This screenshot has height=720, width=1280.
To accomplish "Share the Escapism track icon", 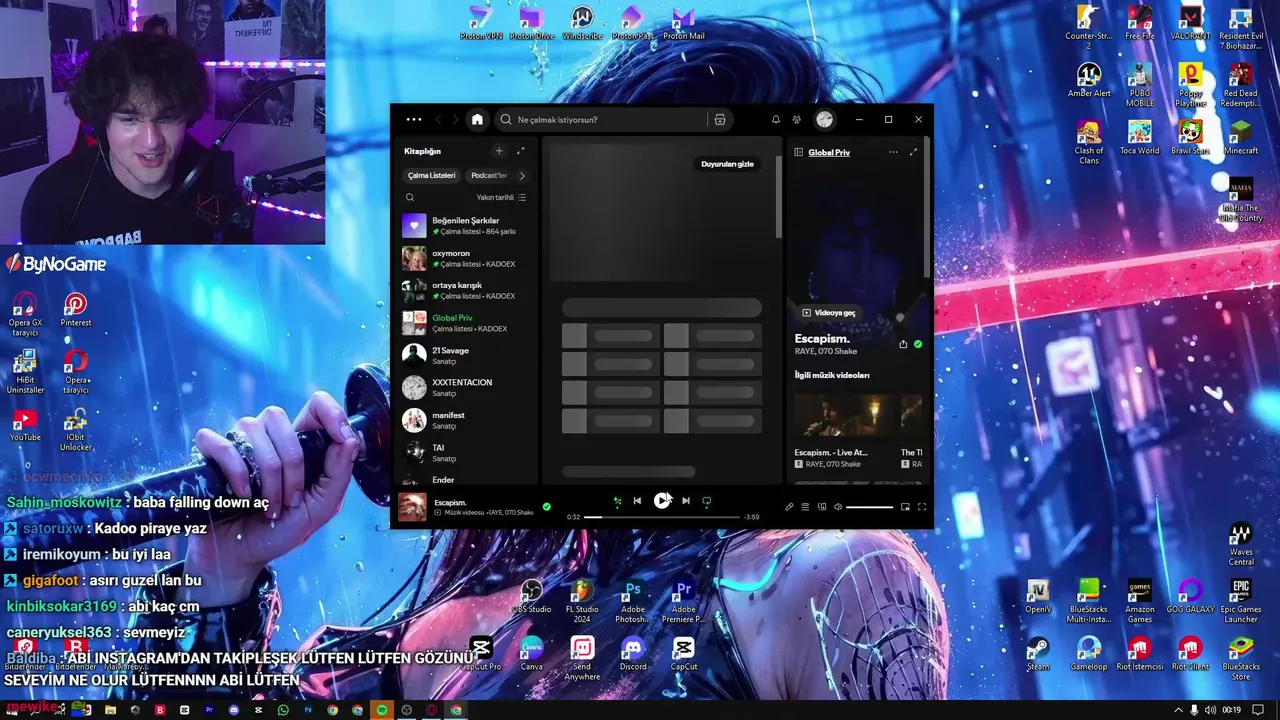I will click(903, 344).
